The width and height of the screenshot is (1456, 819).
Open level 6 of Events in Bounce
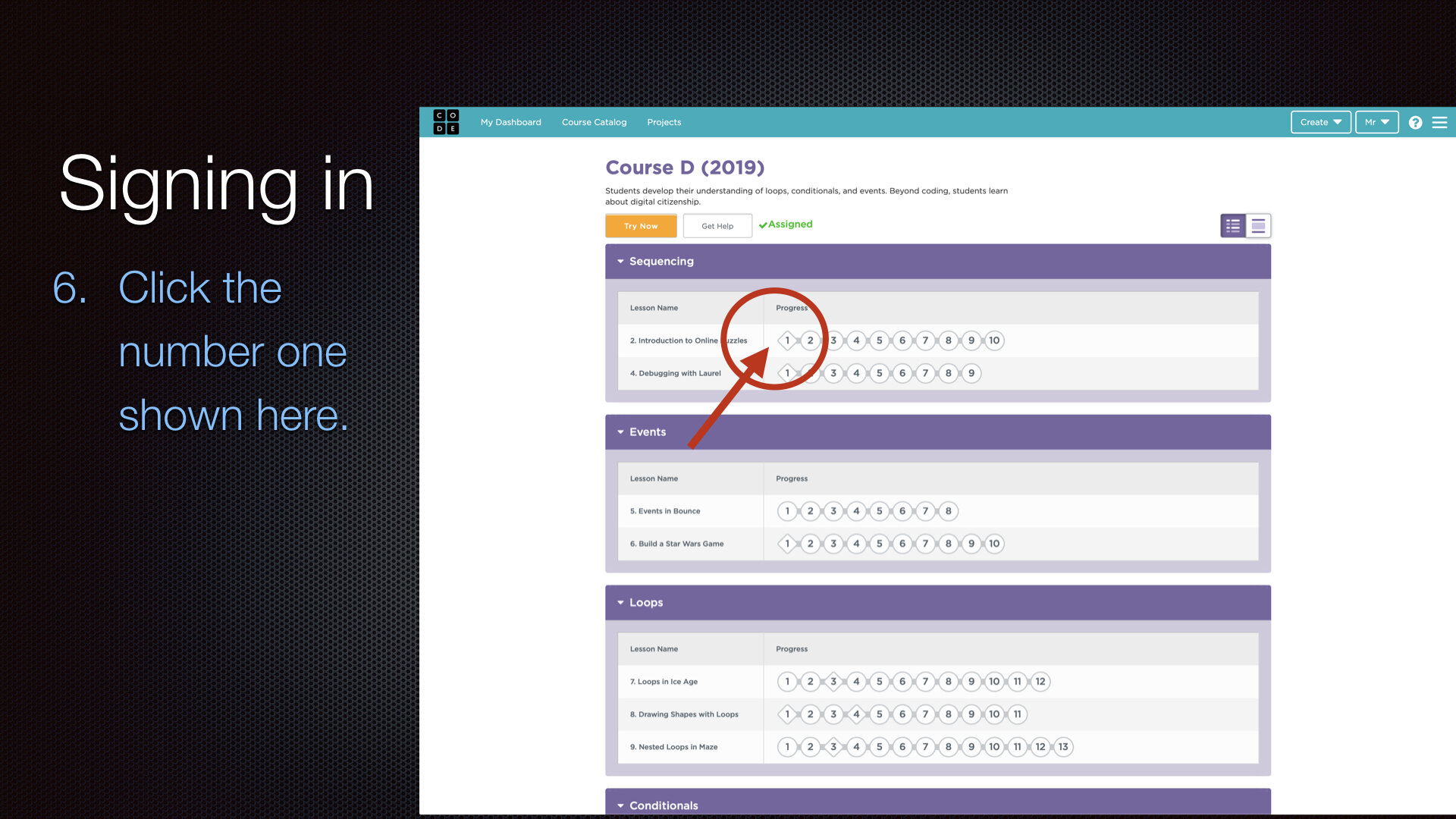click(902, 511)
